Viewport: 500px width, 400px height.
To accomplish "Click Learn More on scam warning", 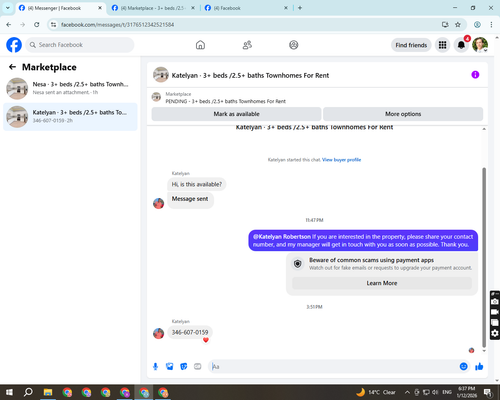I will (x=382, y=283).
